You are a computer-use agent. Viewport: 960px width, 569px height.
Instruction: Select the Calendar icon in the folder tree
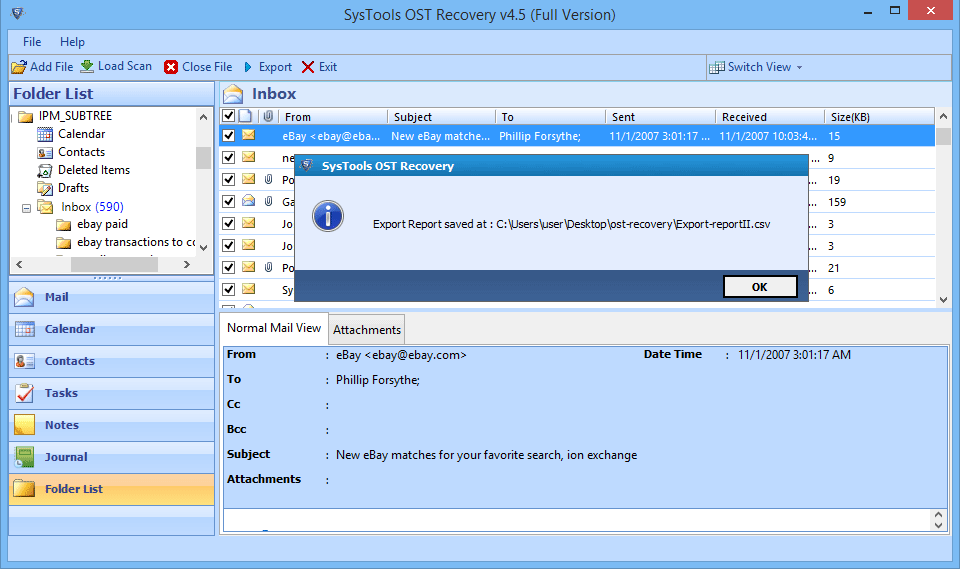pos(45,134)
